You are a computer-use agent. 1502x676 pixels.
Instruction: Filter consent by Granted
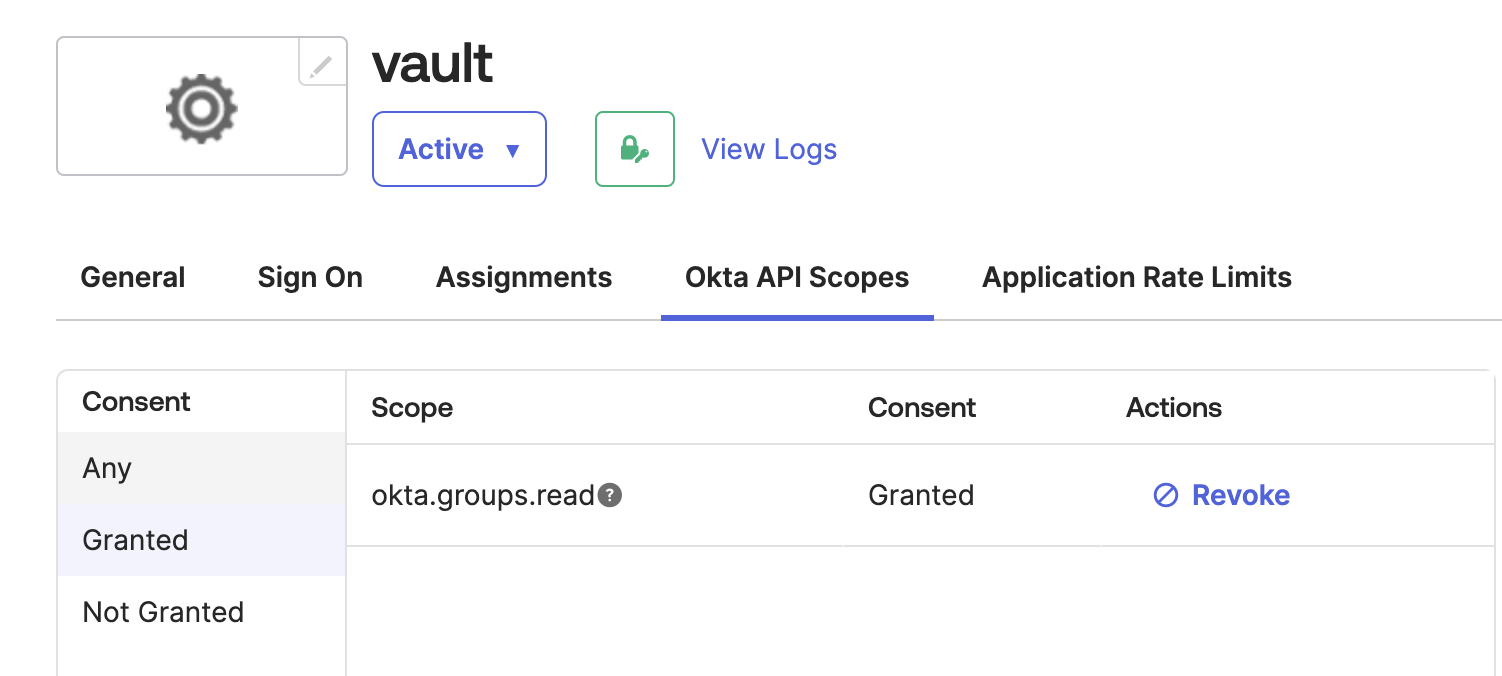[202, 540]
